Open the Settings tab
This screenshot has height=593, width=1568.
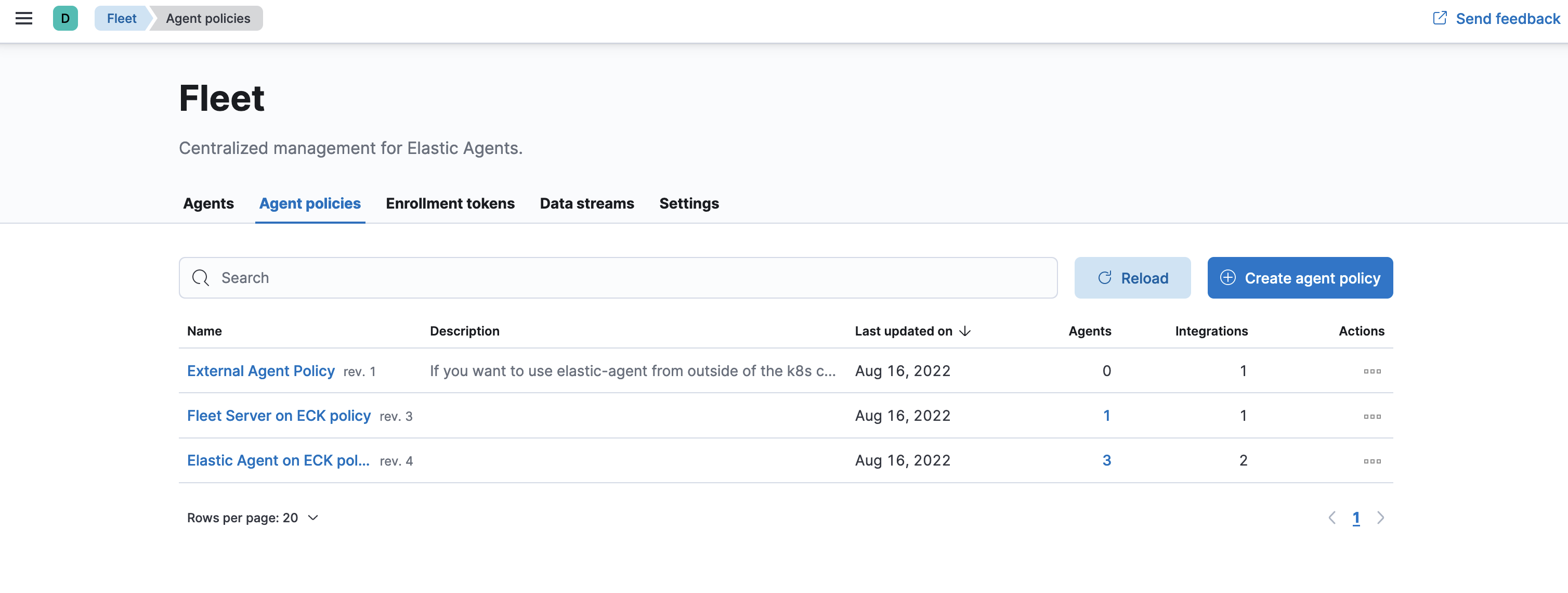click(688, 203)
